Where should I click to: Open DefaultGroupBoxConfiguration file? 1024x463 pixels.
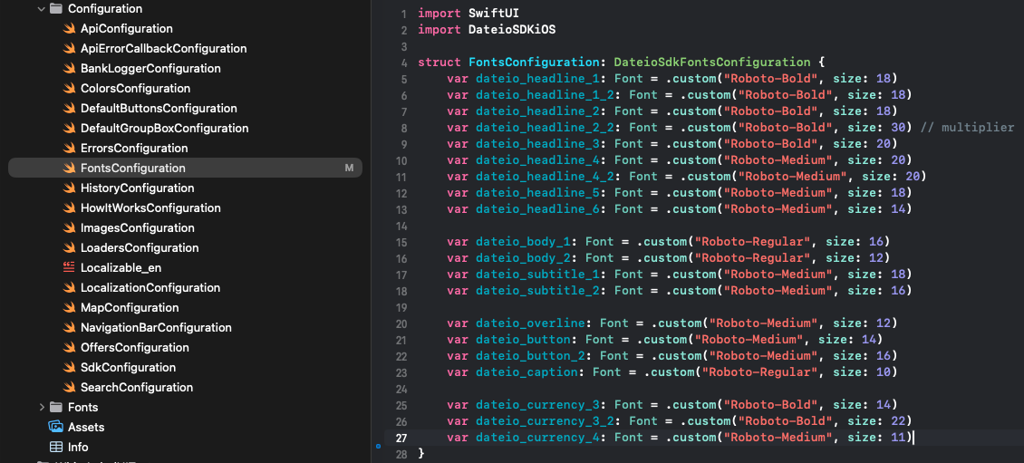164,129
